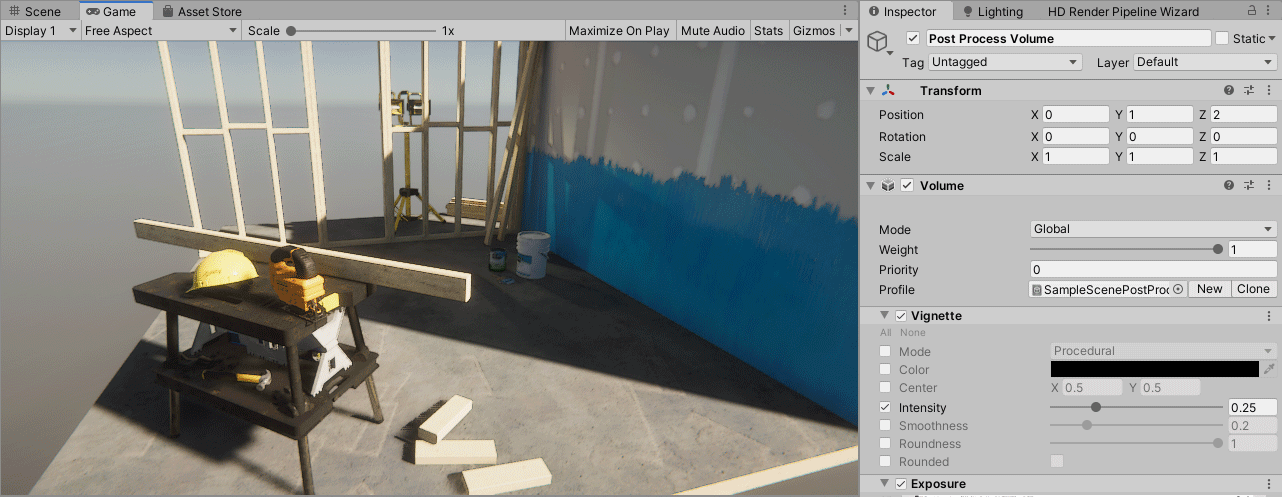
Task: Click the Game view Scale slider handle
Action: point(291,31)
